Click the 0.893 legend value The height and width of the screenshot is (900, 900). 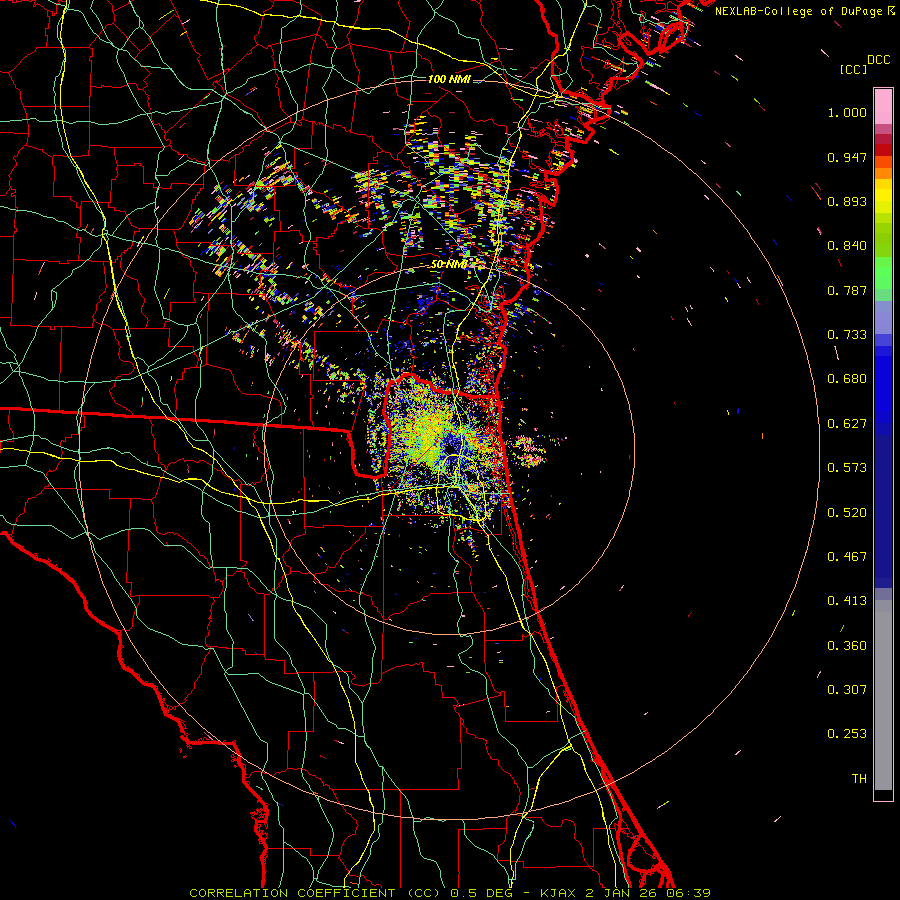pyautogui.click(x=847, y=201)
